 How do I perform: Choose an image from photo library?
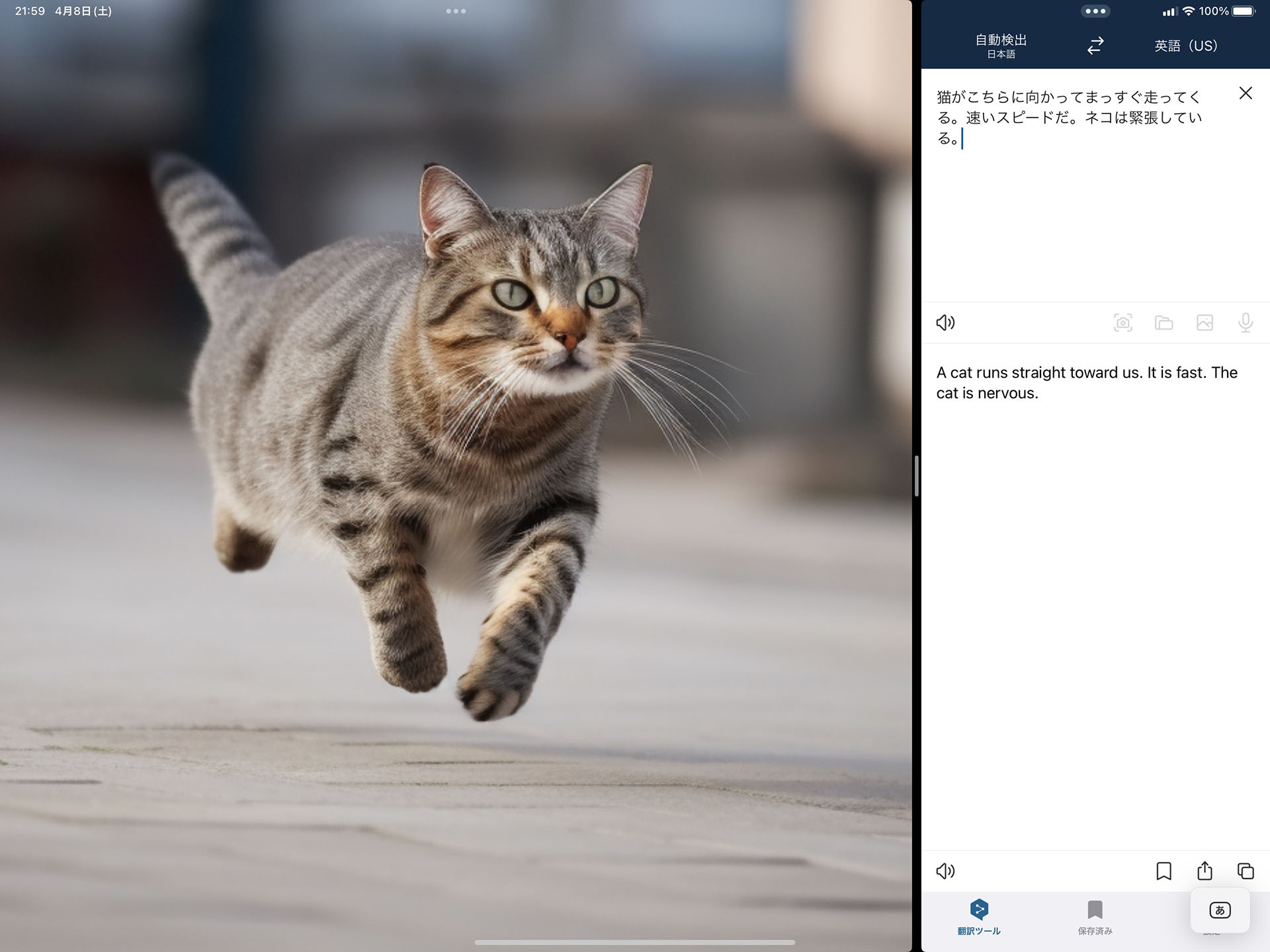pos(1205,323)
